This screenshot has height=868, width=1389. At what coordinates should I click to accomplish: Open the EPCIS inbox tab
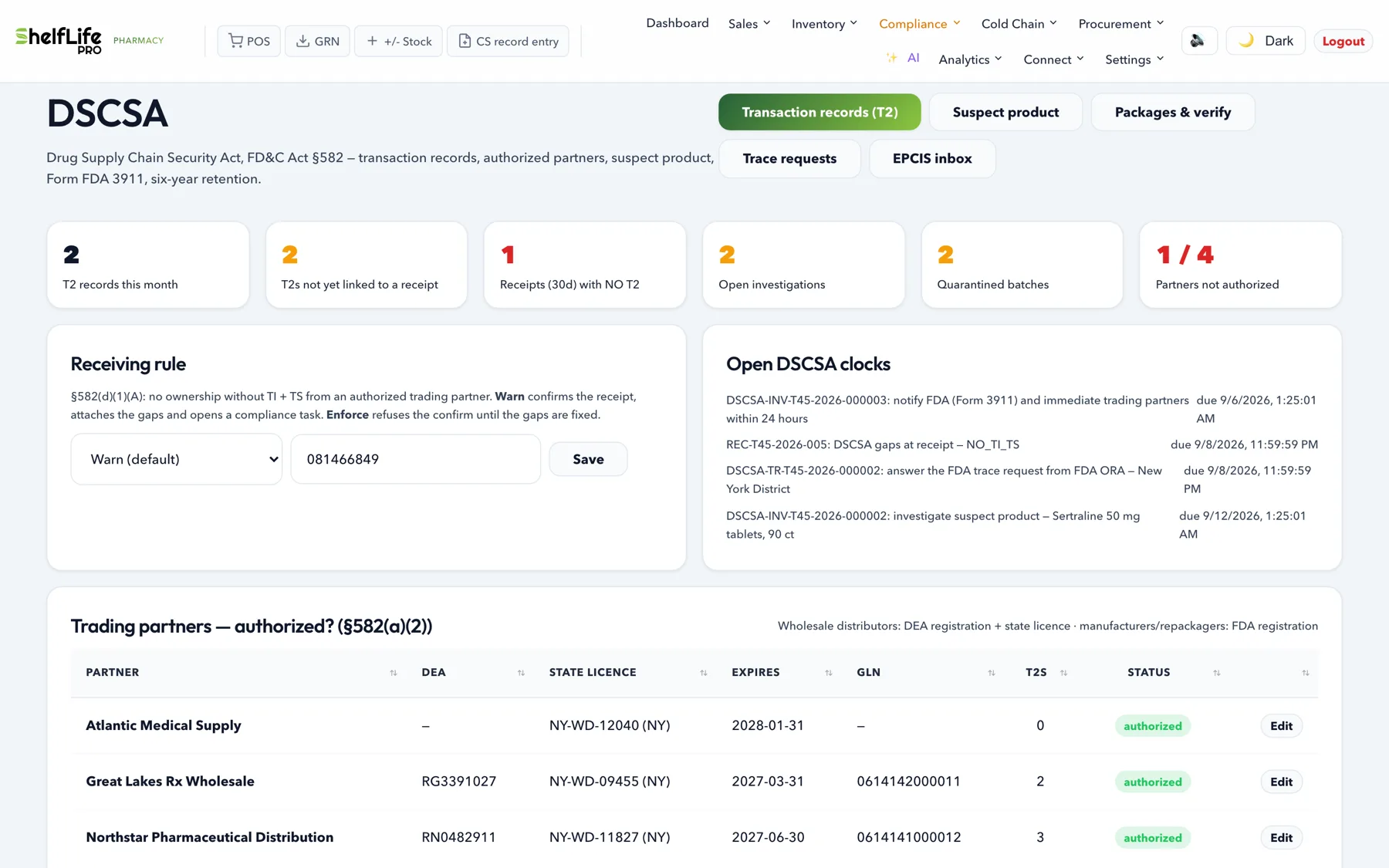click(932, 159)
